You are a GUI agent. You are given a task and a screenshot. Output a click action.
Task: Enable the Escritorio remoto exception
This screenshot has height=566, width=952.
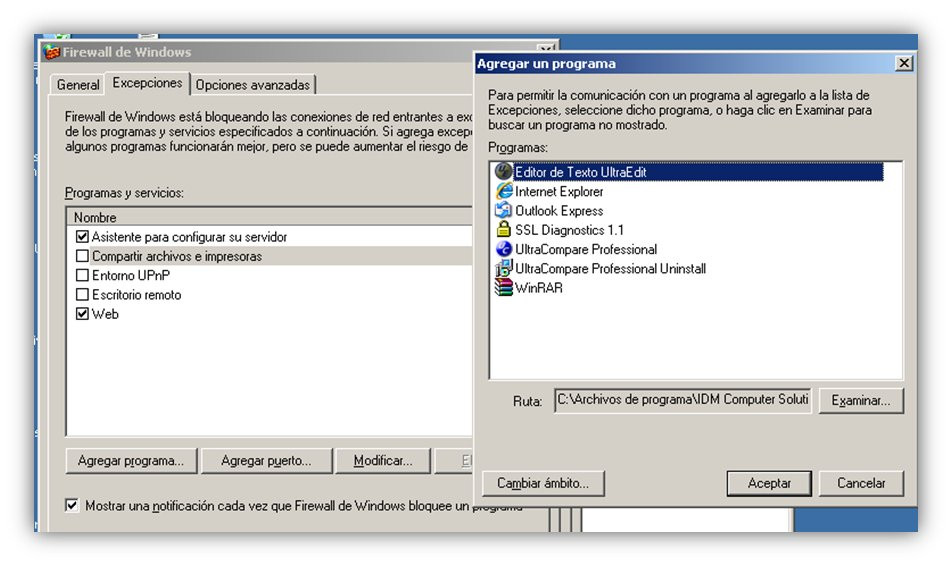(x=82, y=295)
